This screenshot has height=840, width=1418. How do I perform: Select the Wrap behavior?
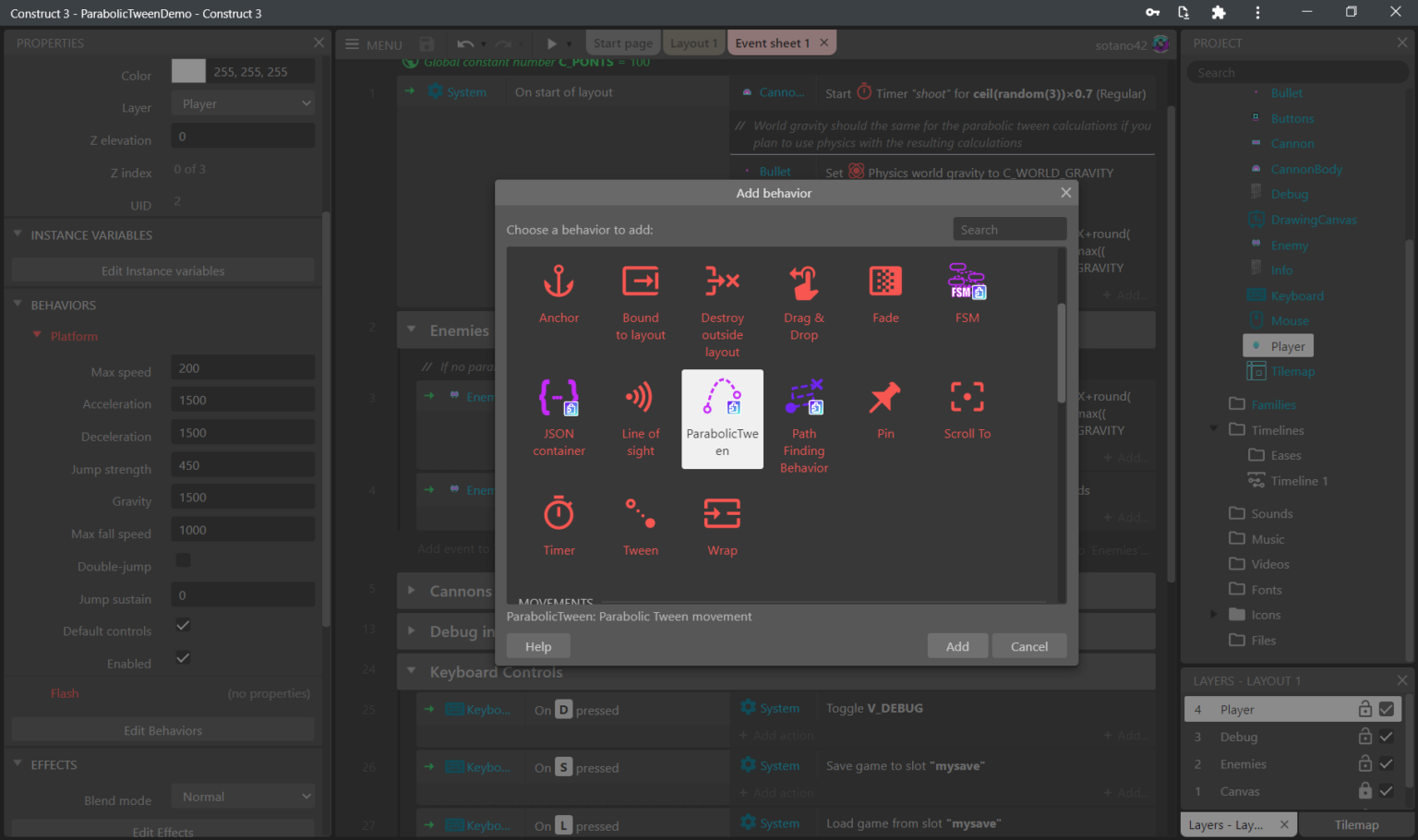click(722, 526)
